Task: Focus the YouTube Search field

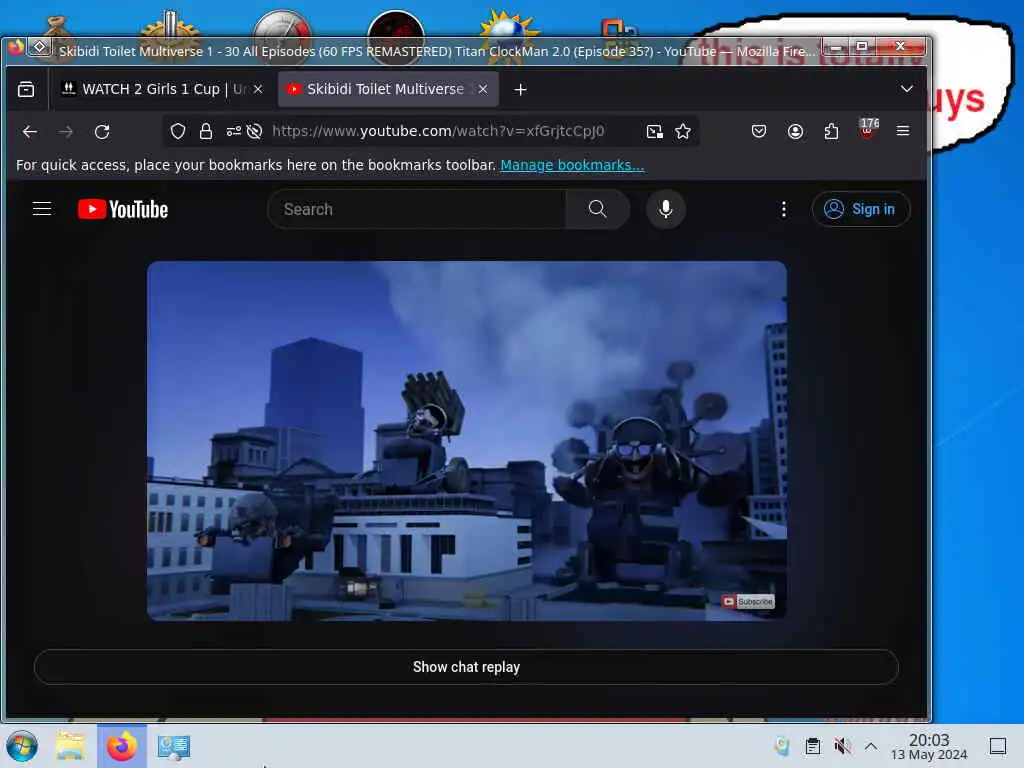Action: point(418,209)
